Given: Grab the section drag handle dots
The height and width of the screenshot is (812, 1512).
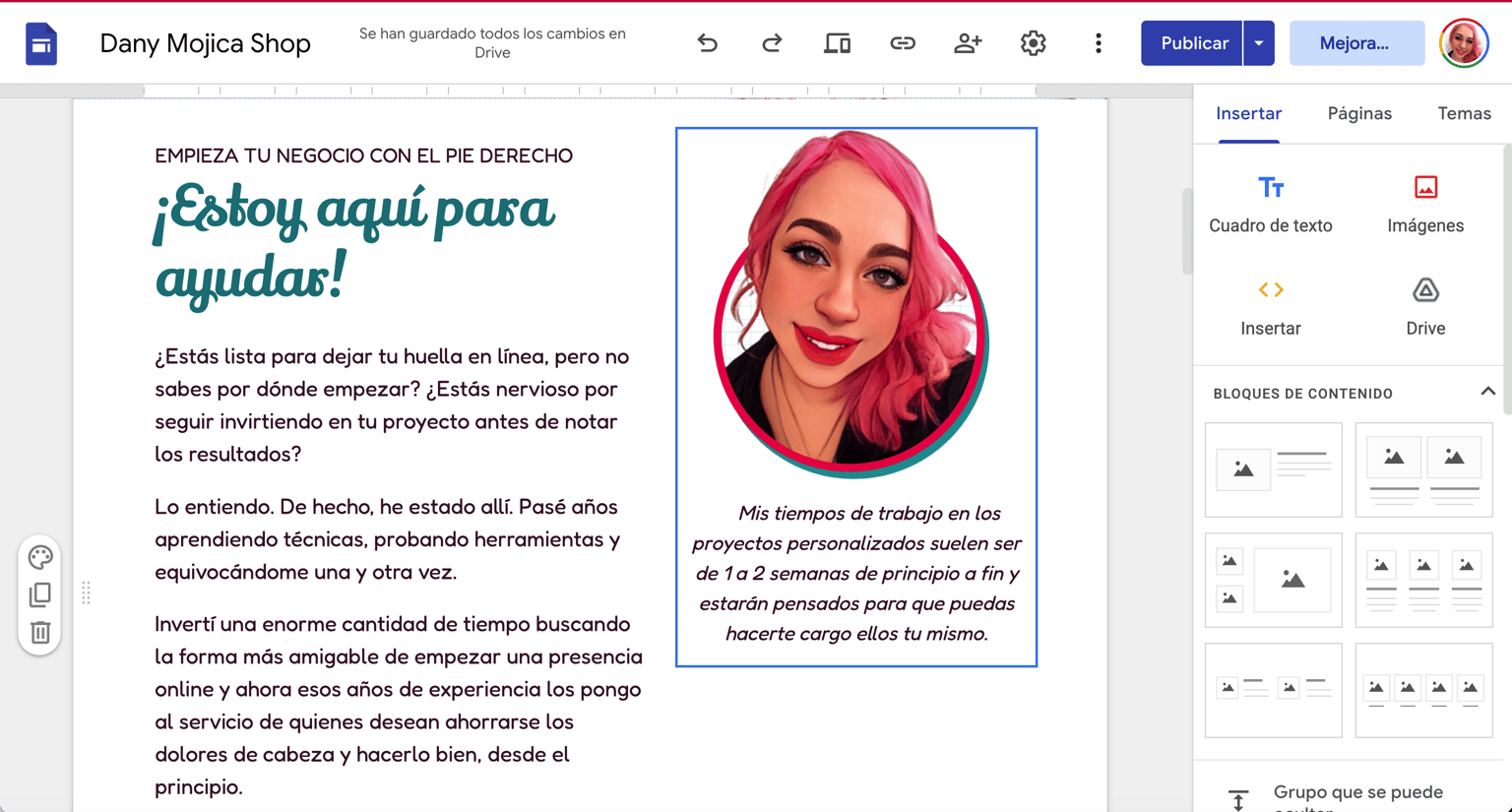Looking at the screenshot, I should [86, 593].
